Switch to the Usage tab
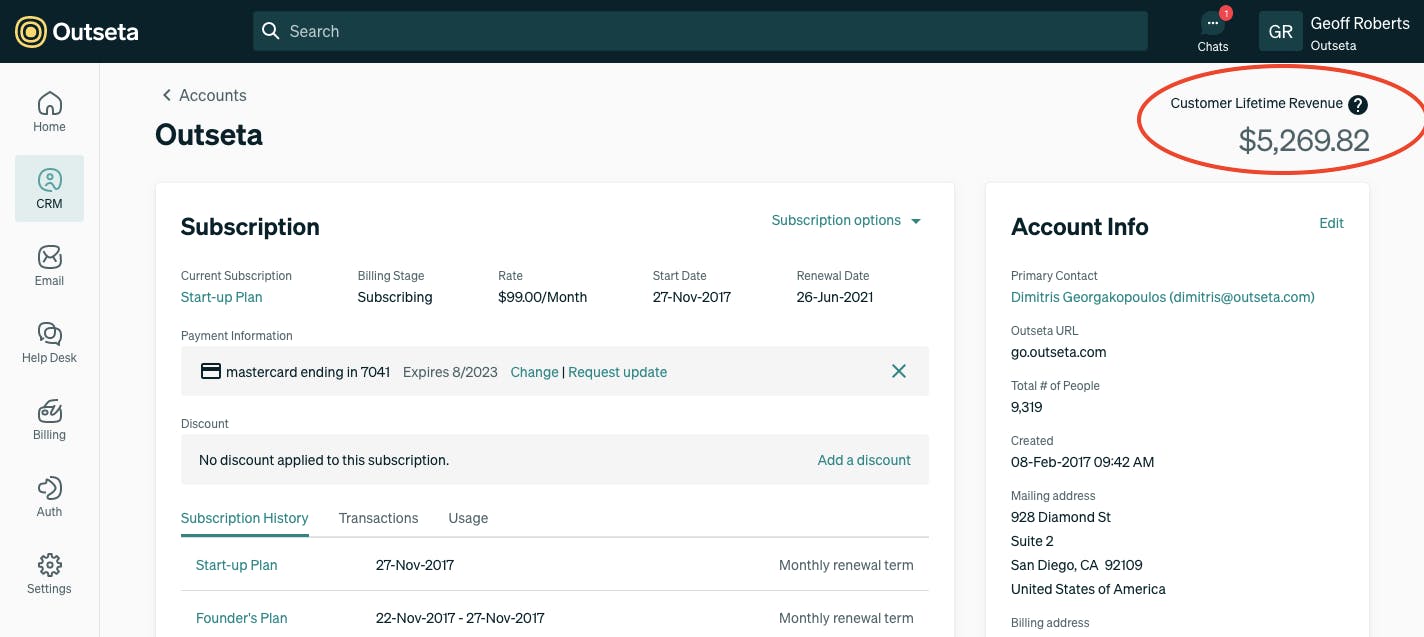This screenshot has height=637, width=1424. coord(468,518)
